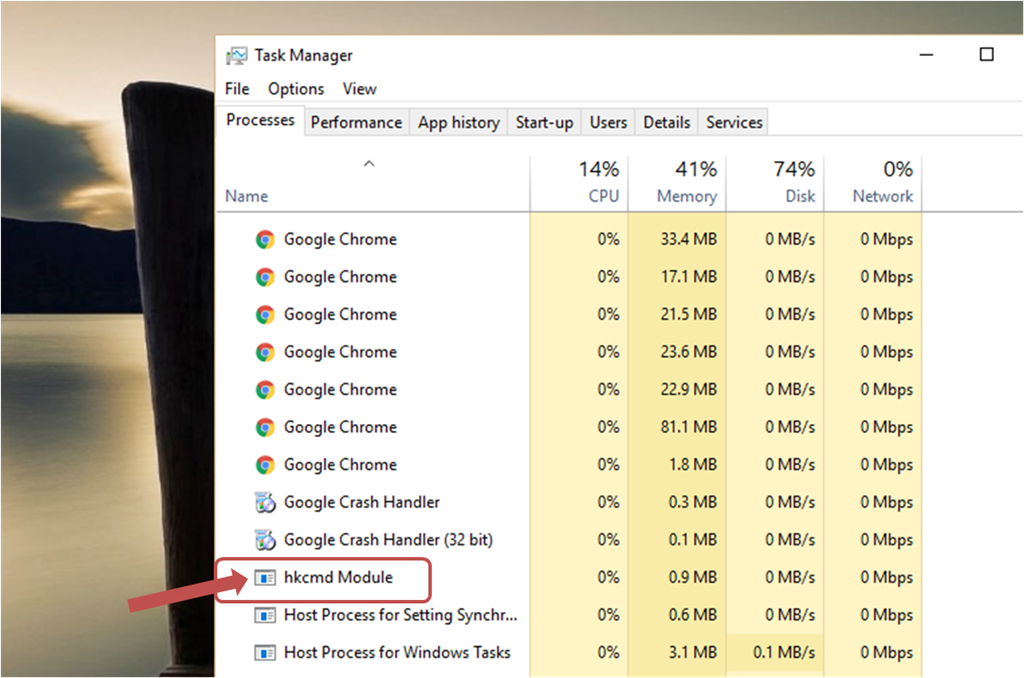Click the icon of the 17.1 MB Chrome process
Image resolution: width=1024 pixels, height=678 pixels.
264,278
